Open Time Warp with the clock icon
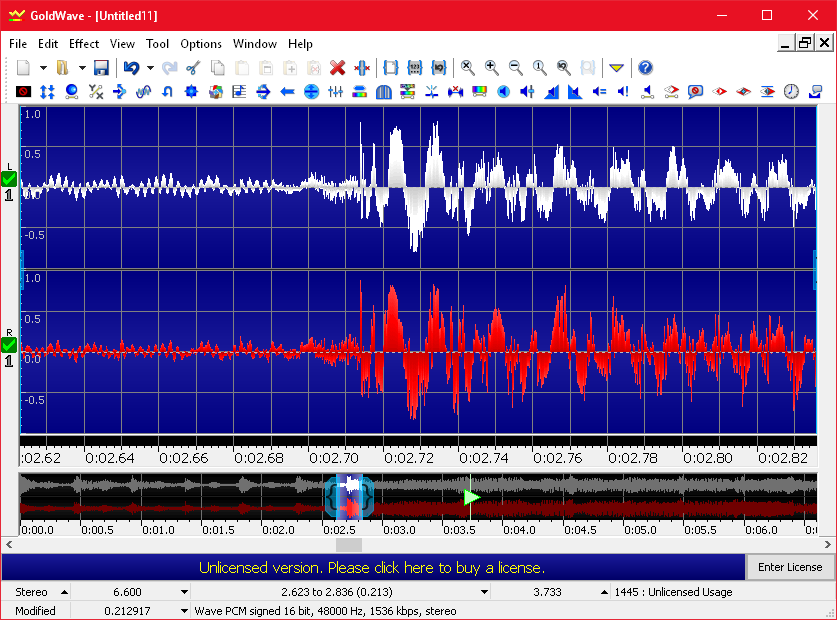This screenshot has height=620, width=837. [791, 92]
